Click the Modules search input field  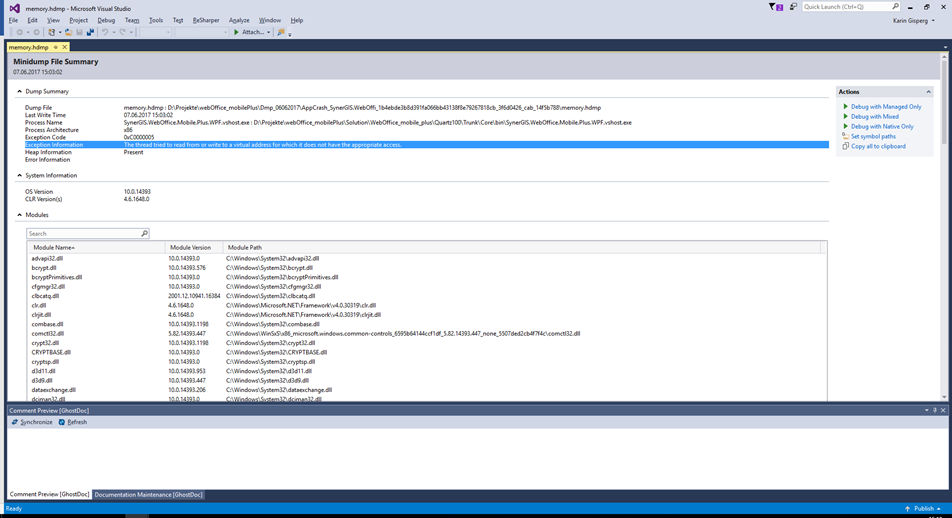click(x=83, y=233)
